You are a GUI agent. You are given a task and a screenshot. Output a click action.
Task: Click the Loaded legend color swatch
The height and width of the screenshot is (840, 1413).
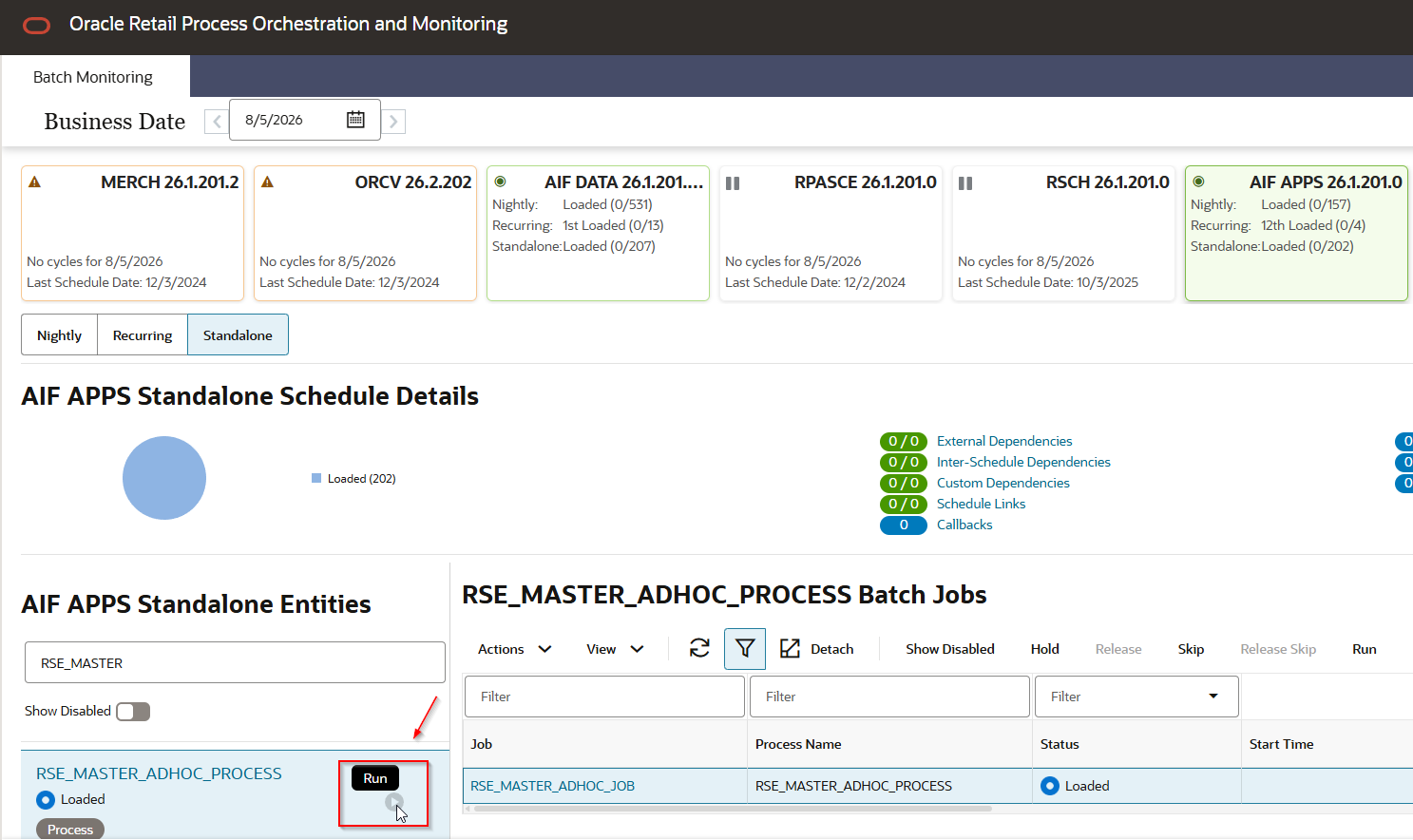[x=316, y=478]
